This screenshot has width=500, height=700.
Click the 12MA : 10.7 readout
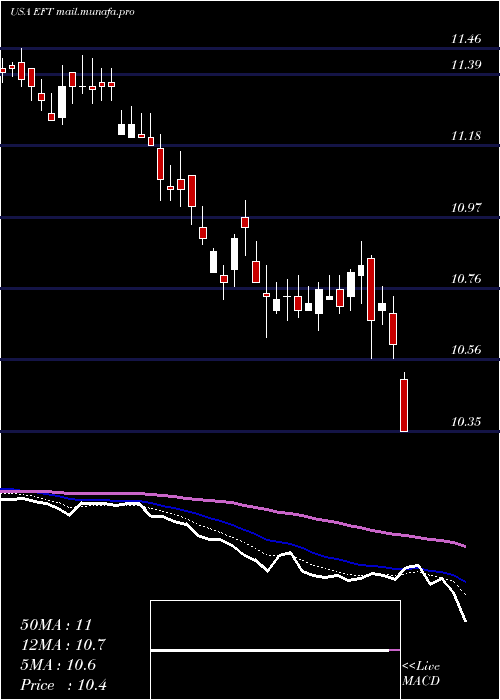[63, 645]
